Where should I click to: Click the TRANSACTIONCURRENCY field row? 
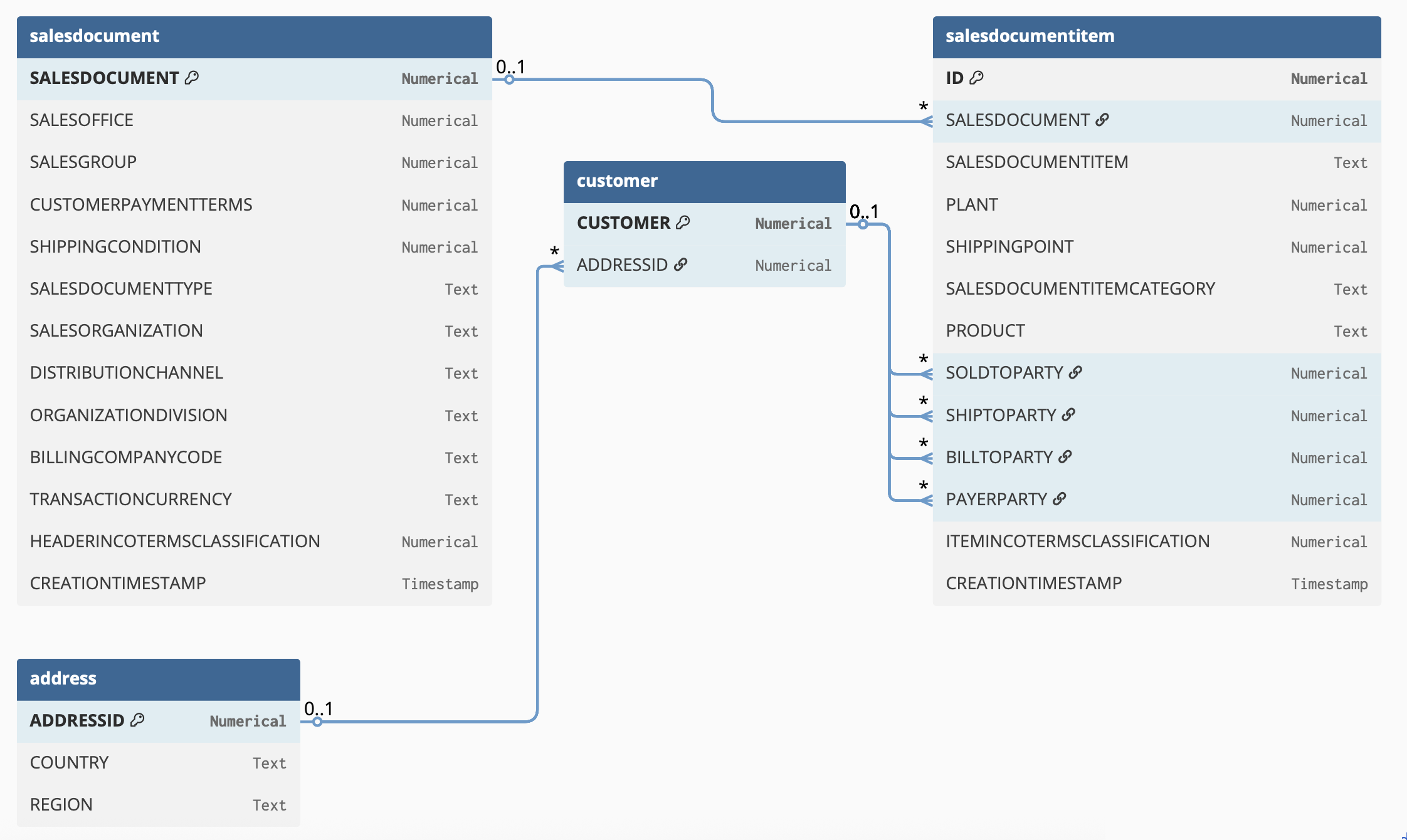pos(254,500)
